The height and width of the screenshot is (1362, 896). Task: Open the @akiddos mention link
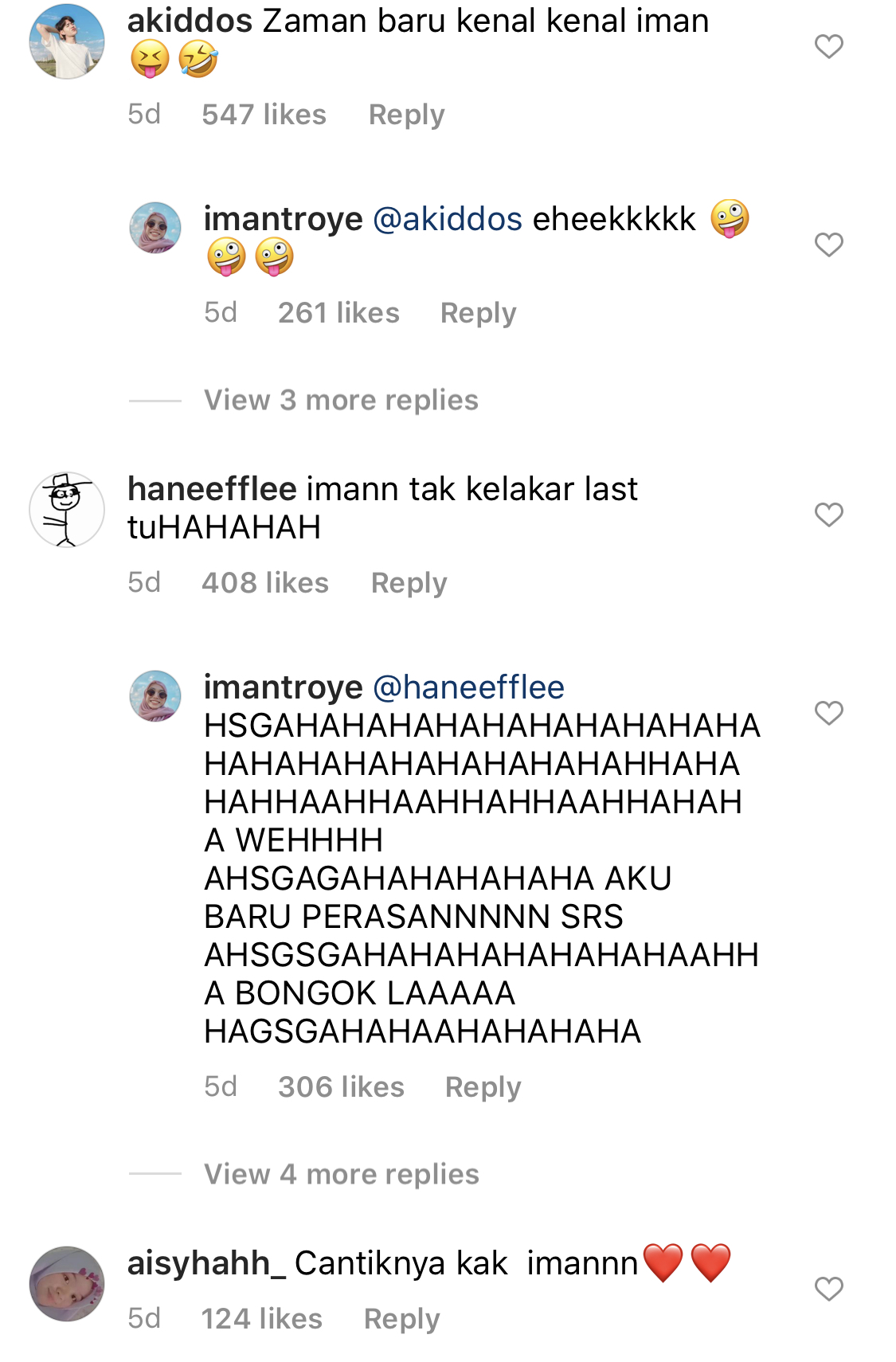(448, 219)
